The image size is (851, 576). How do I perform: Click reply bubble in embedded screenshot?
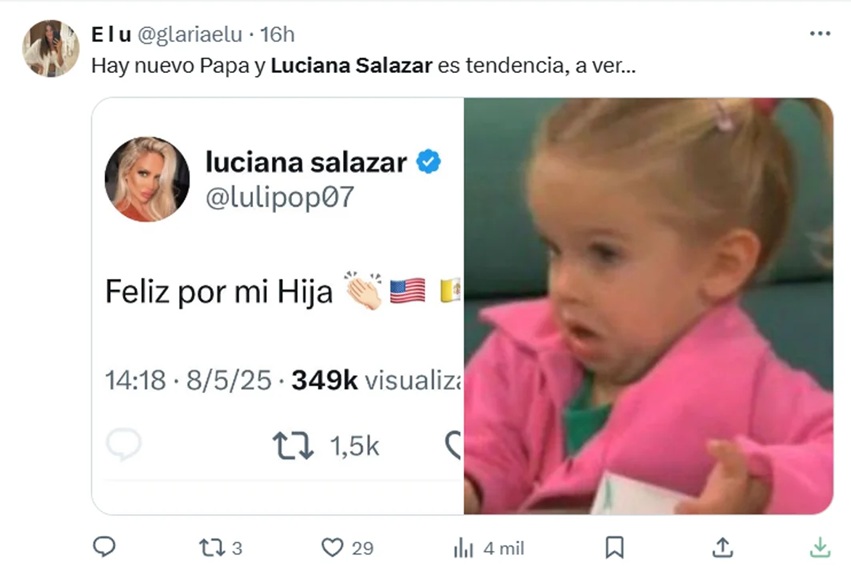point(124,444)
